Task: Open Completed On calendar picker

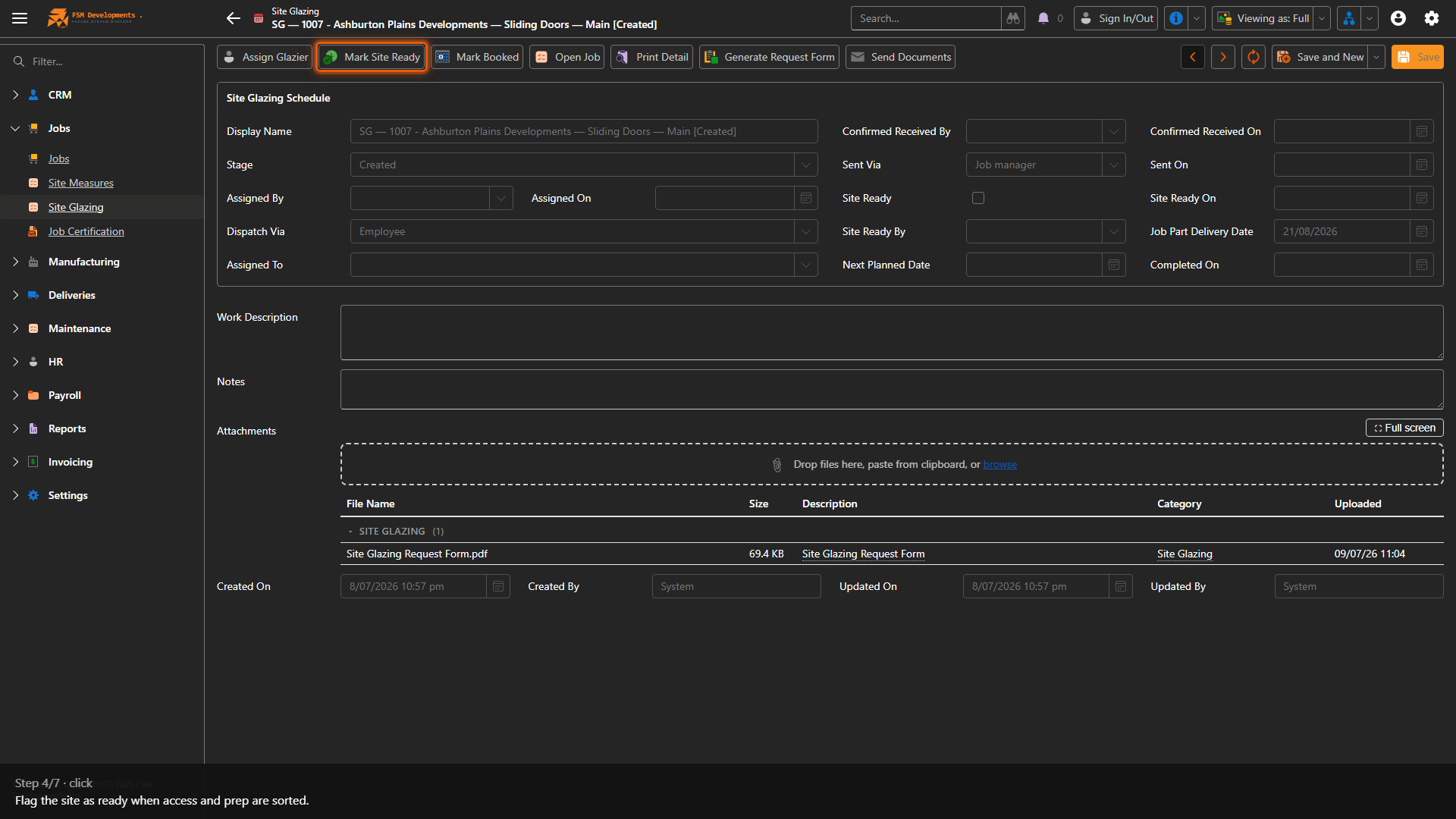Action: [1422, 265]
